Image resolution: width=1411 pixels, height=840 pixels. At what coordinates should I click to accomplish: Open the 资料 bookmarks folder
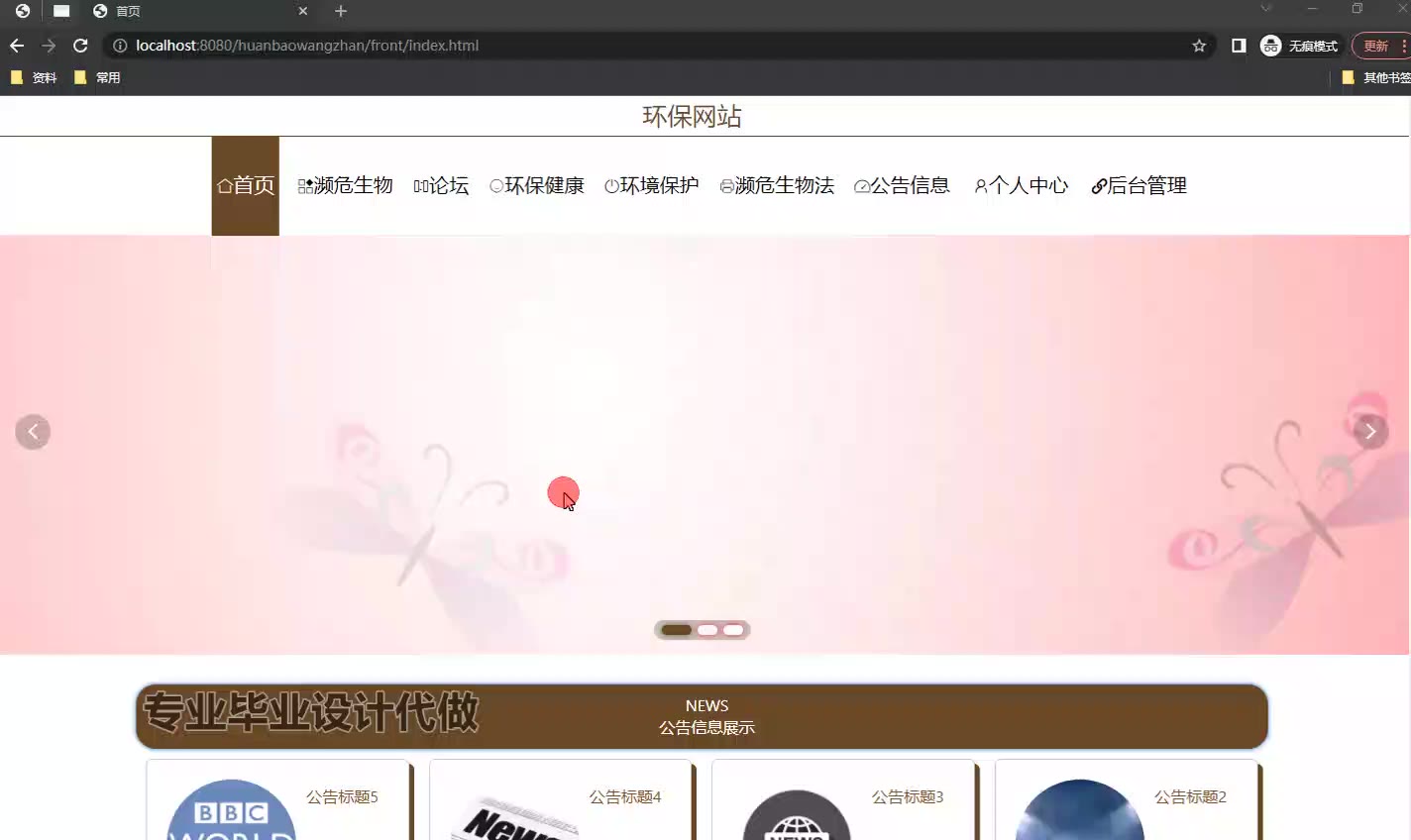pos(34,77)
